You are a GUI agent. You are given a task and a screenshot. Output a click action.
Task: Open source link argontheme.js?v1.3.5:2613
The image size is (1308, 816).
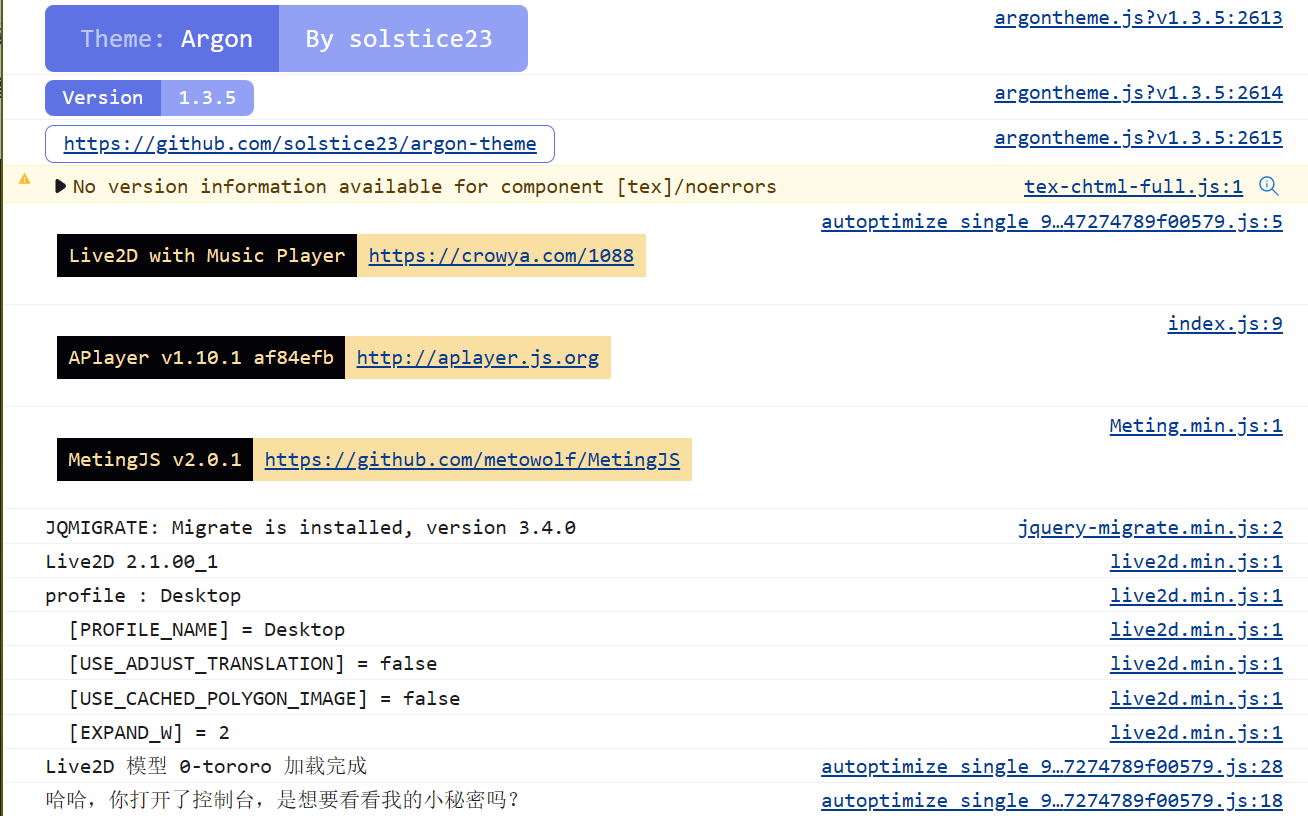[x=1138, y=18]
